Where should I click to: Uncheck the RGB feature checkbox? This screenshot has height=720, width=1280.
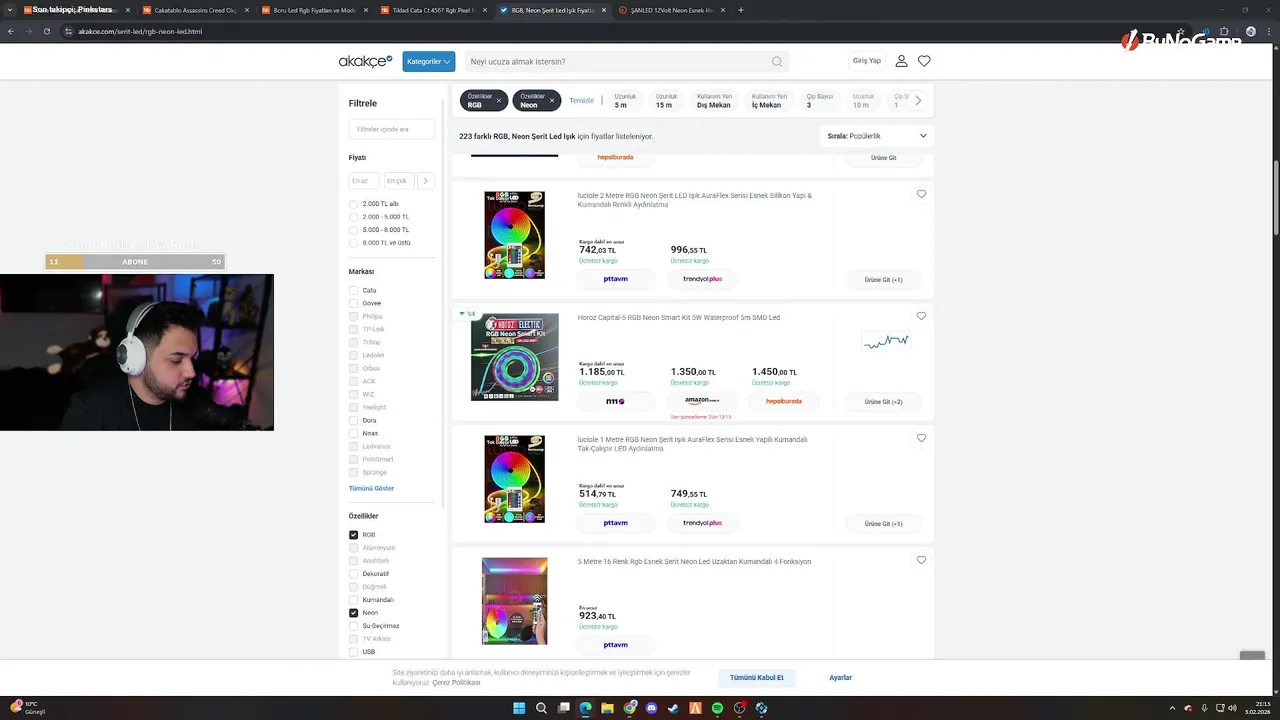click(x=353, y=535)
